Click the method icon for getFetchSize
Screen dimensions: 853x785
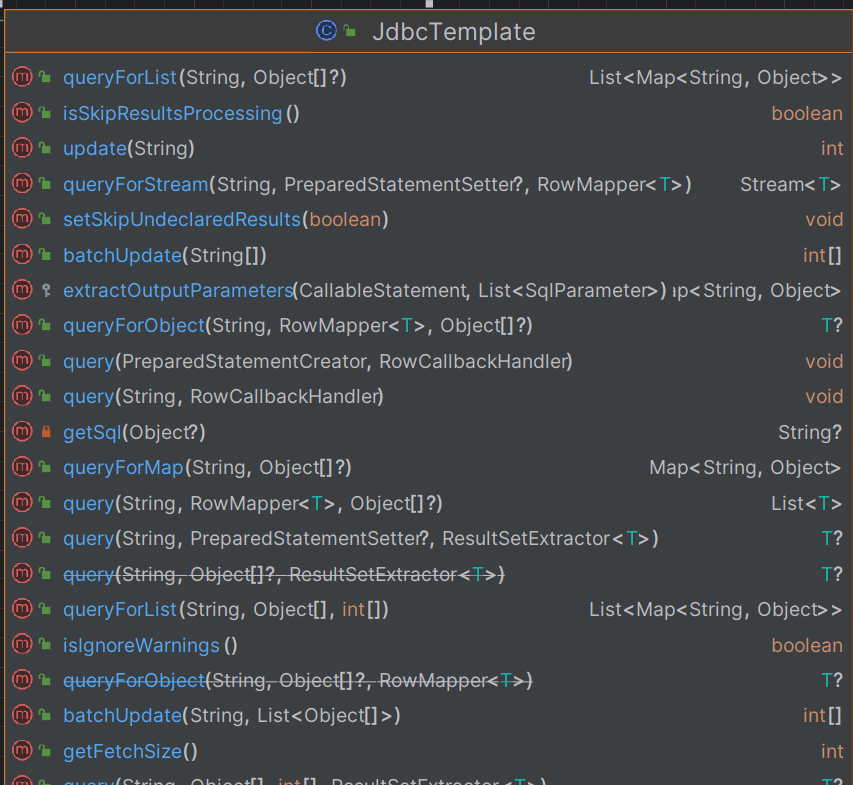[22, 751]
